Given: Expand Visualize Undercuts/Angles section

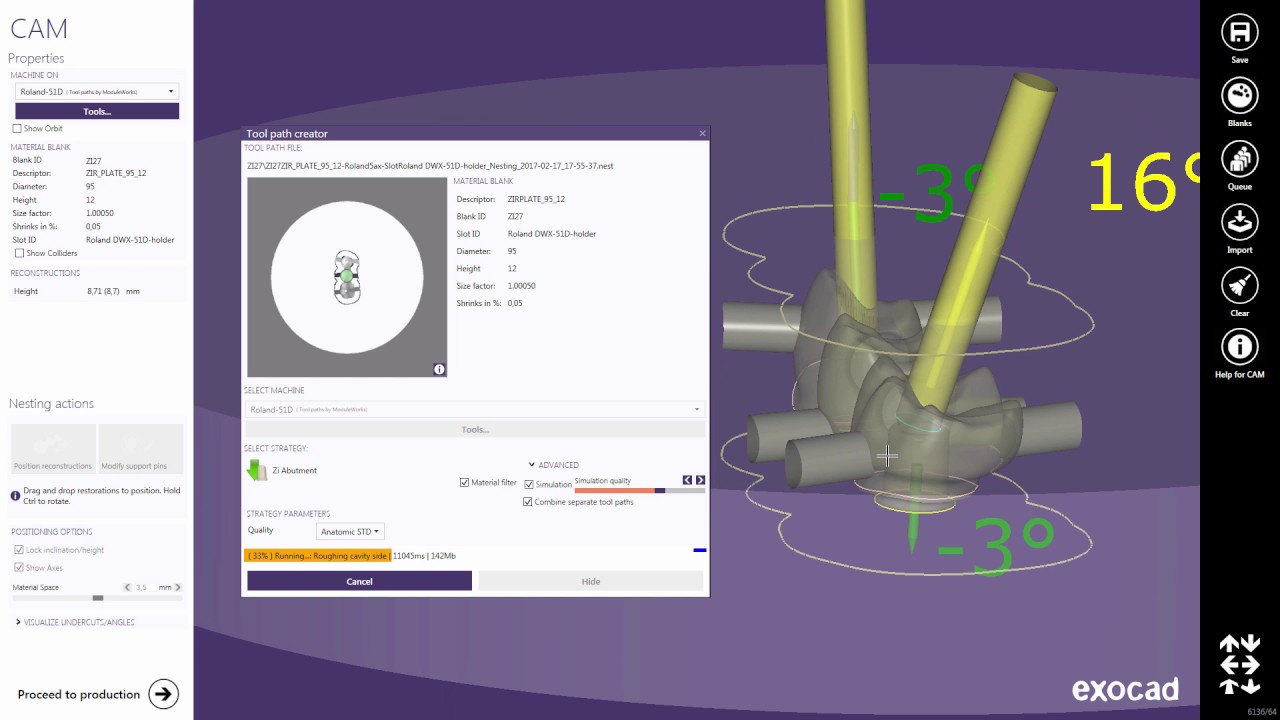Looking at the screenshot, I should click(x=75, y=622).
